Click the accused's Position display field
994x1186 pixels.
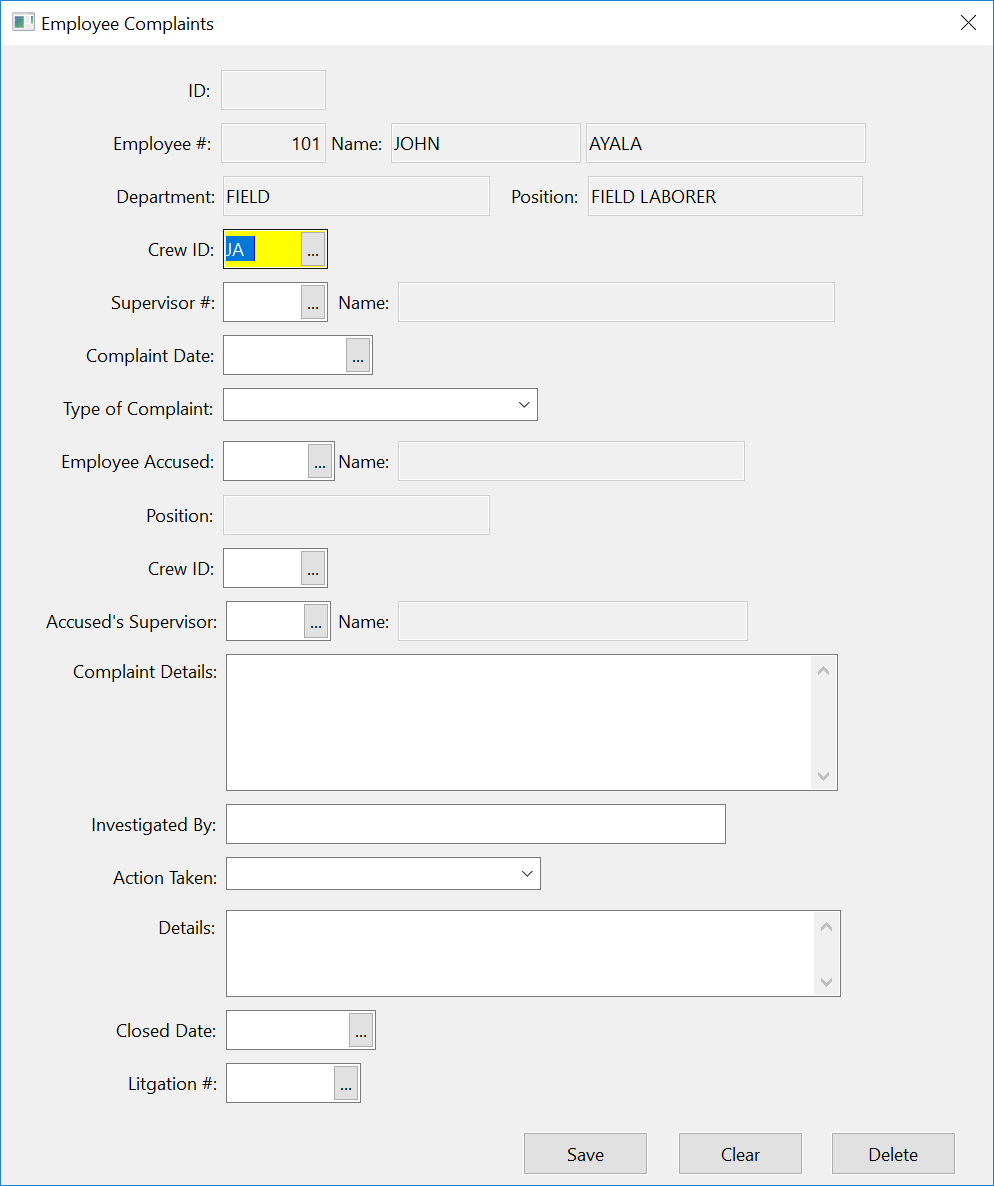[x=356, y=515]
